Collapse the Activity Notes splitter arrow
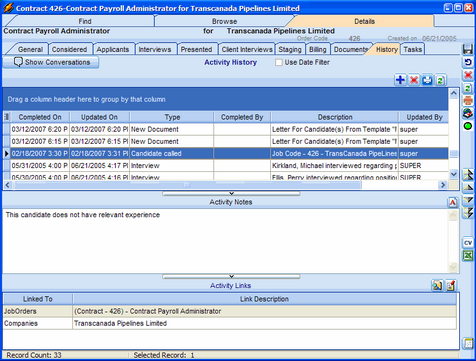The height and width of the screenshot is (361, 476). [231, 193]
